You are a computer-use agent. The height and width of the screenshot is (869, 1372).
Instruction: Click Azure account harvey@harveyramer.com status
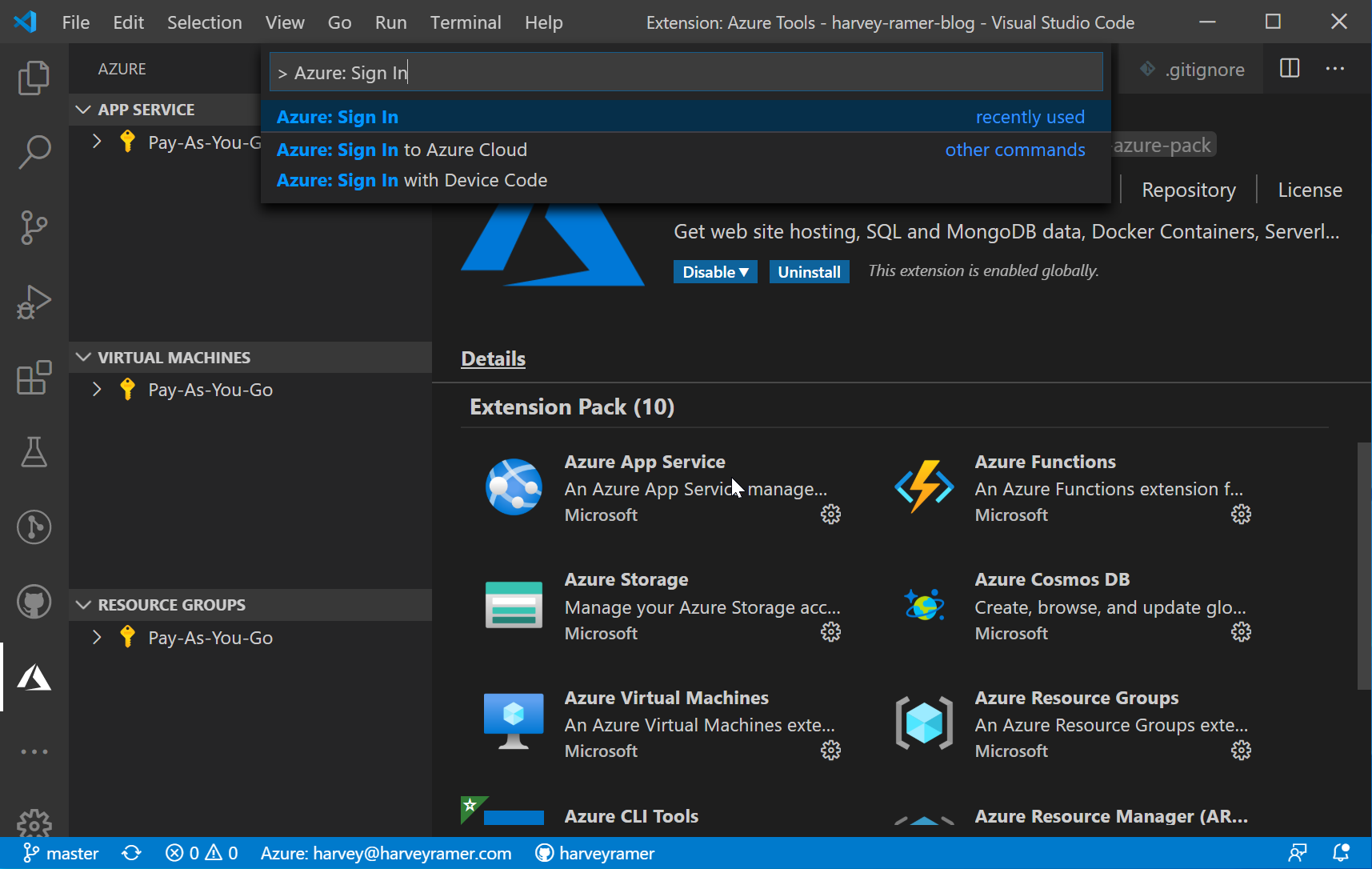pyautogui.click(x=386, y=853)
